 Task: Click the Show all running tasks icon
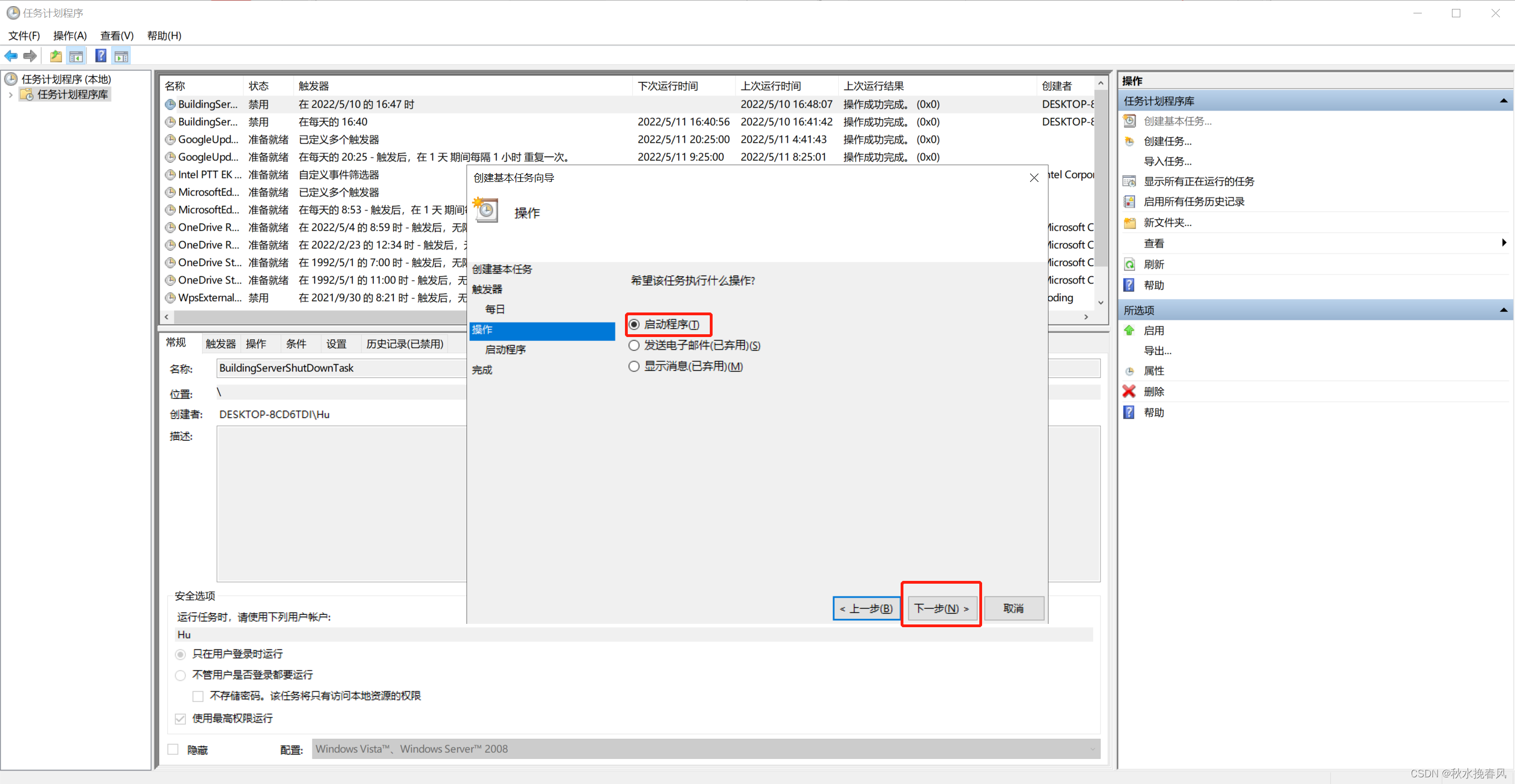[1129, 181]
